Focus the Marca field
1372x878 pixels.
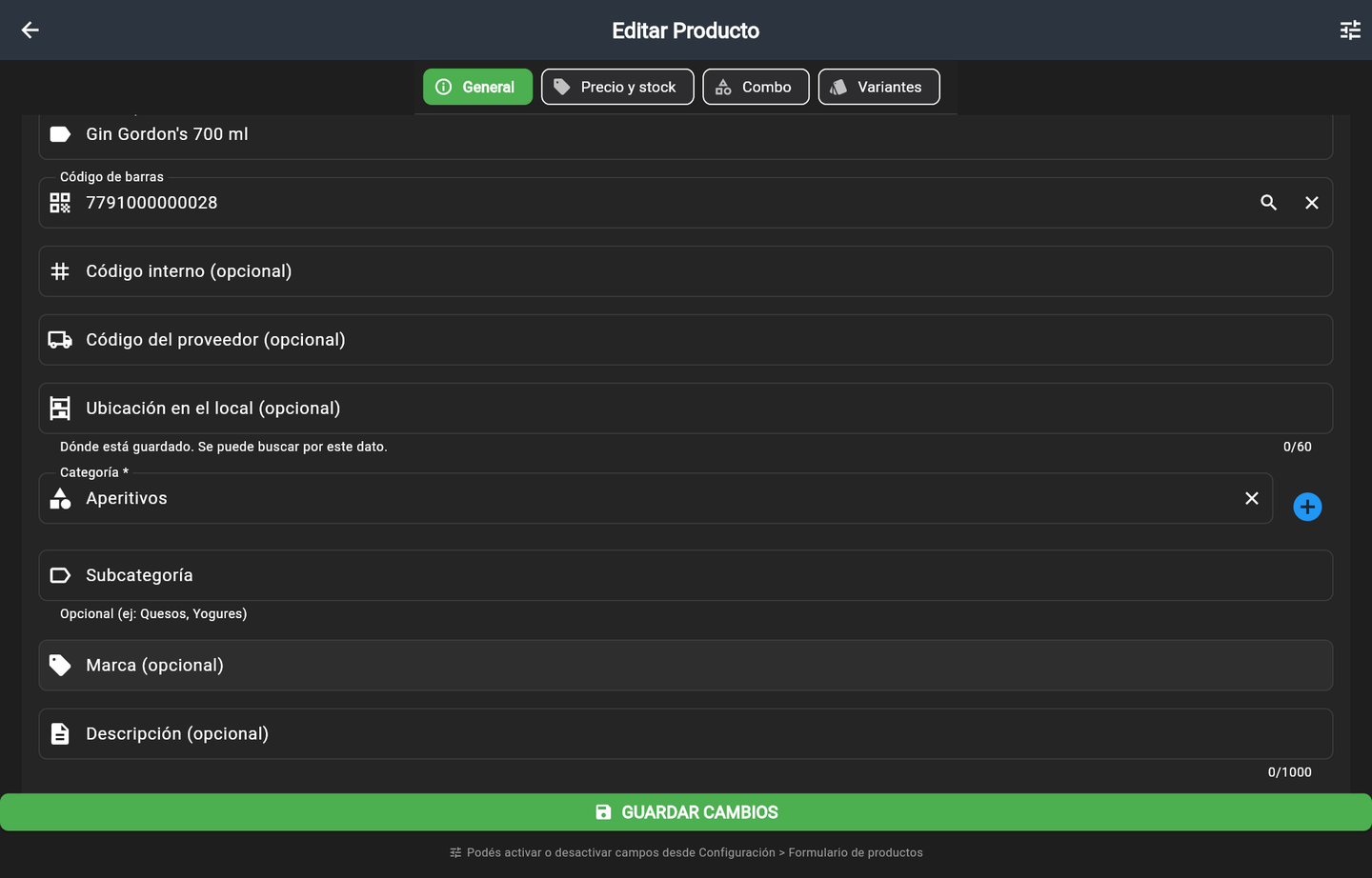click(685, 665)
